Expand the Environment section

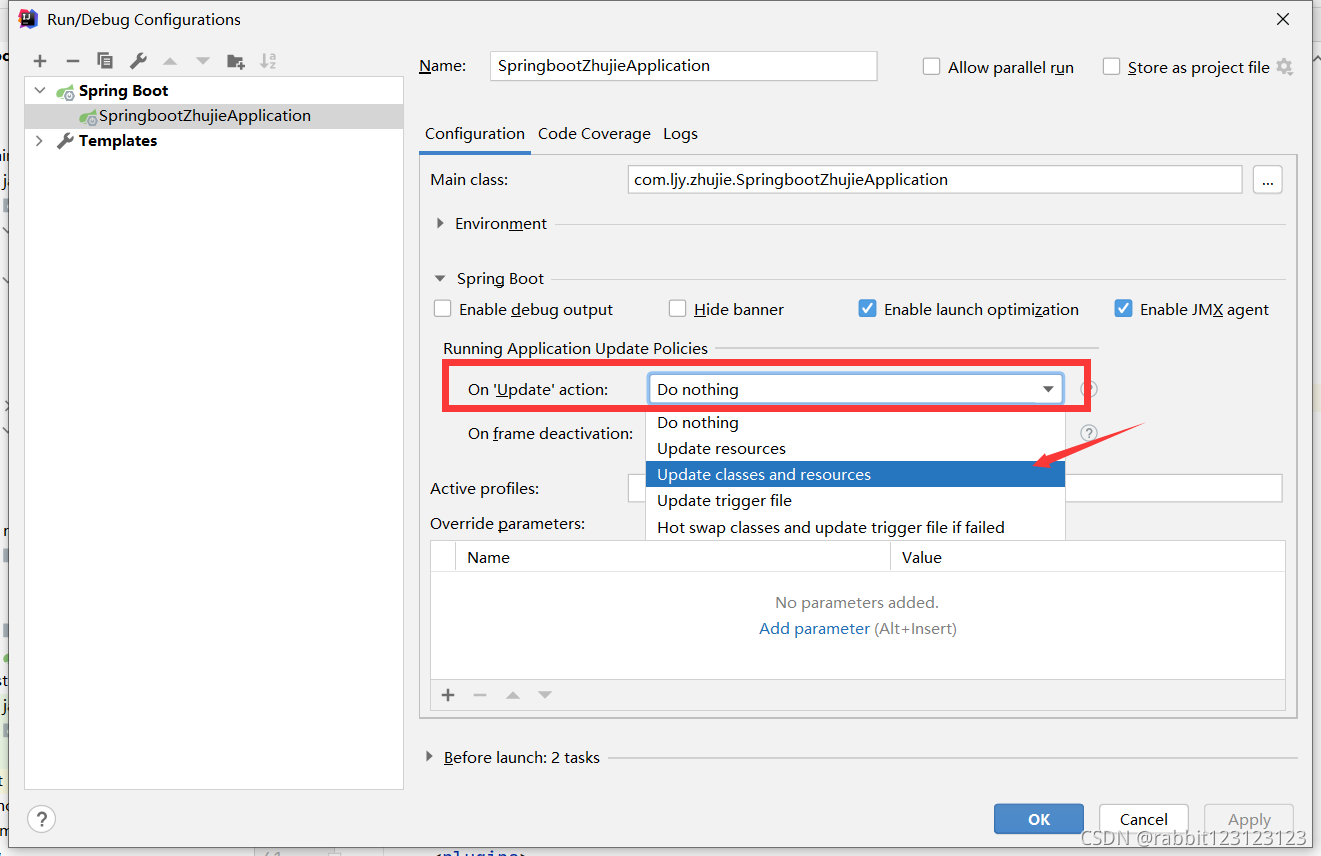(x=440, y=223)
